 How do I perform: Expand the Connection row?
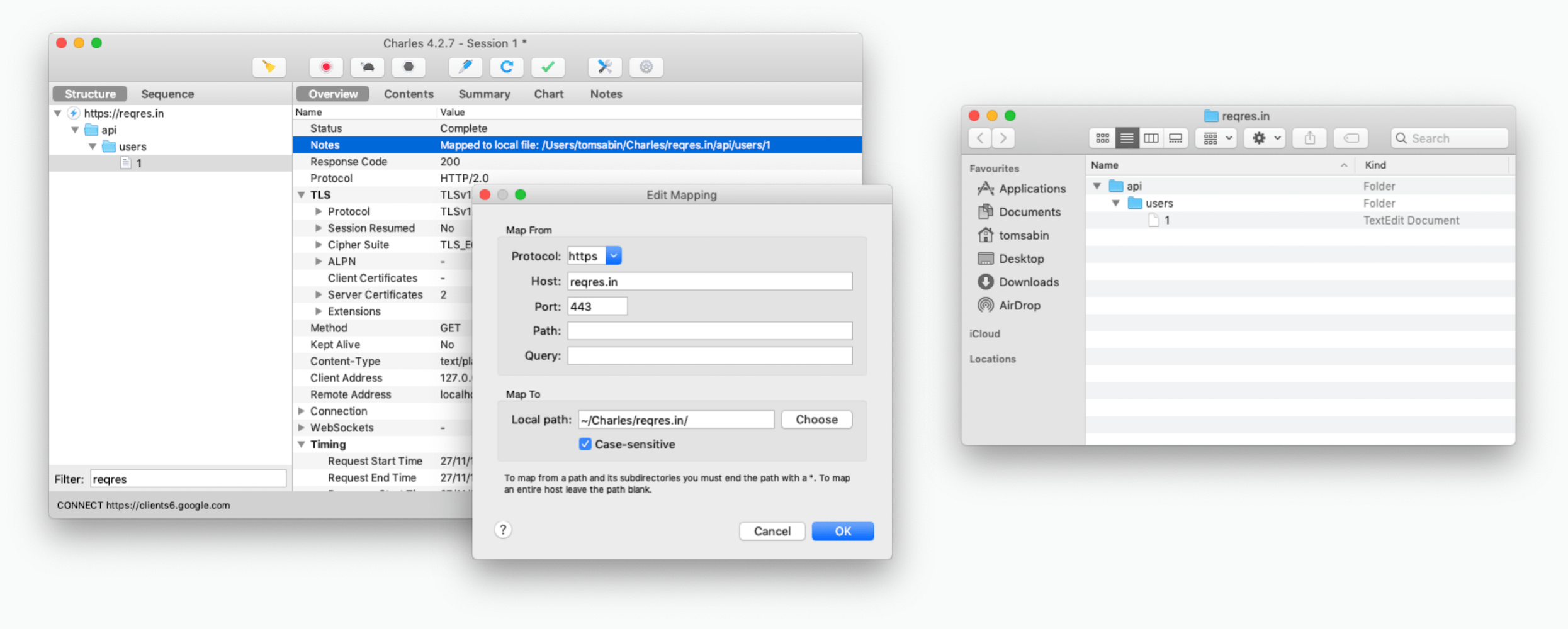click(x=302, y=411)
